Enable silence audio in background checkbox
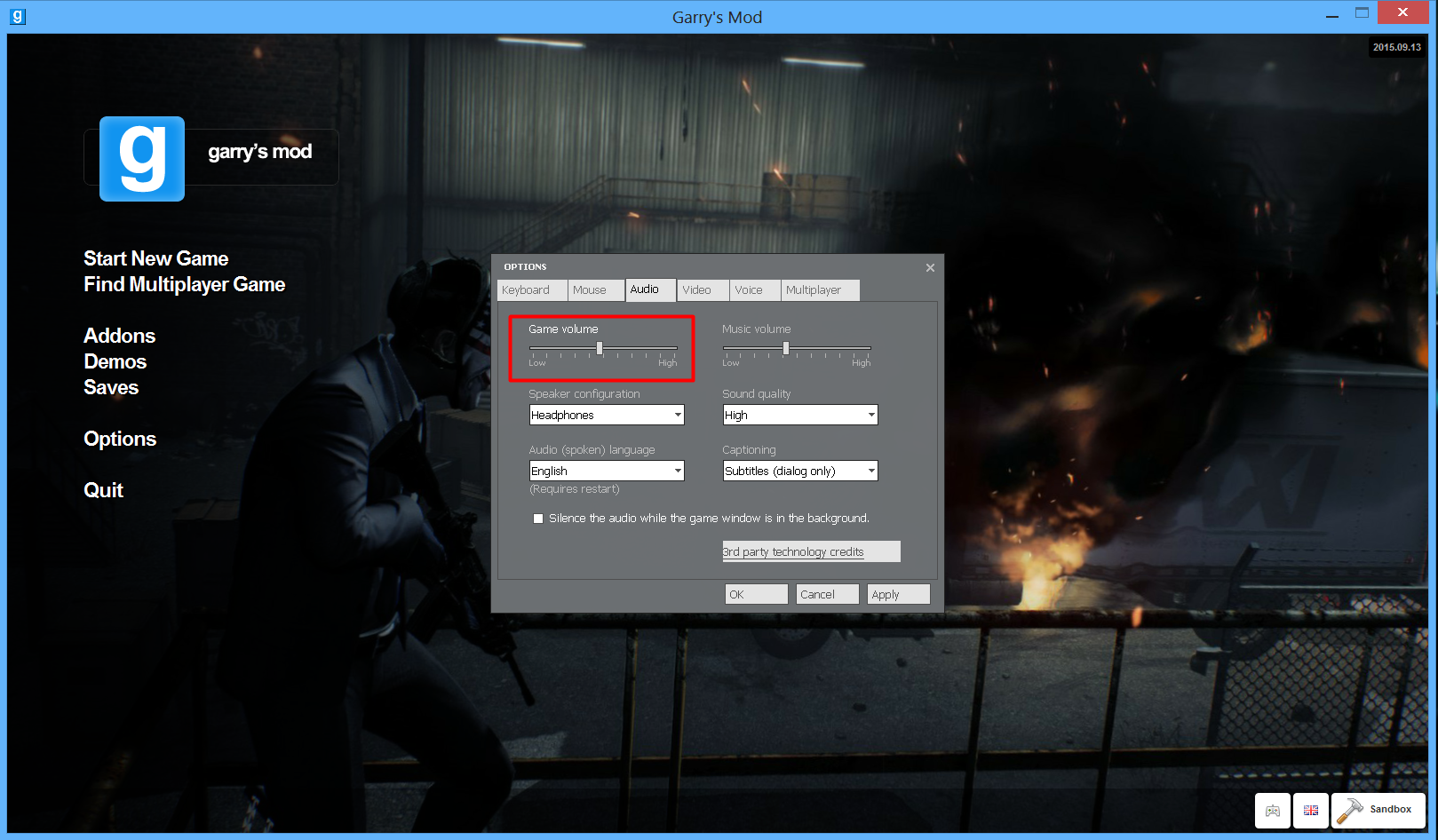The width and height of the screenshot is (1438, 840). (x=538, y=519)
